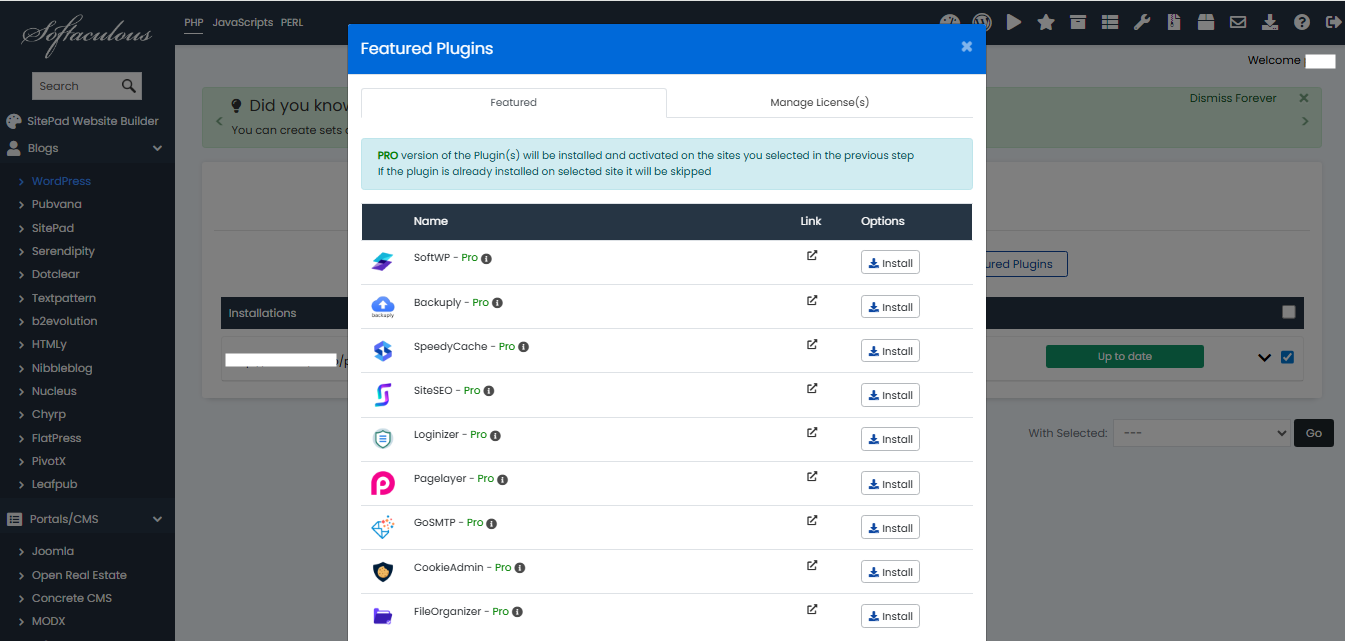Open the help question mark icon
1345x641 pixels.
(x=1302, y=22)
